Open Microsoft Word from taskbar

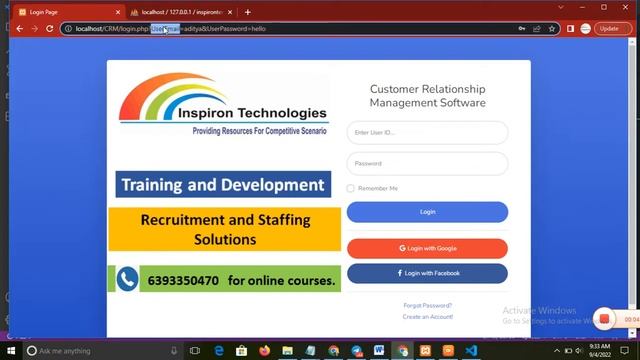379,350
